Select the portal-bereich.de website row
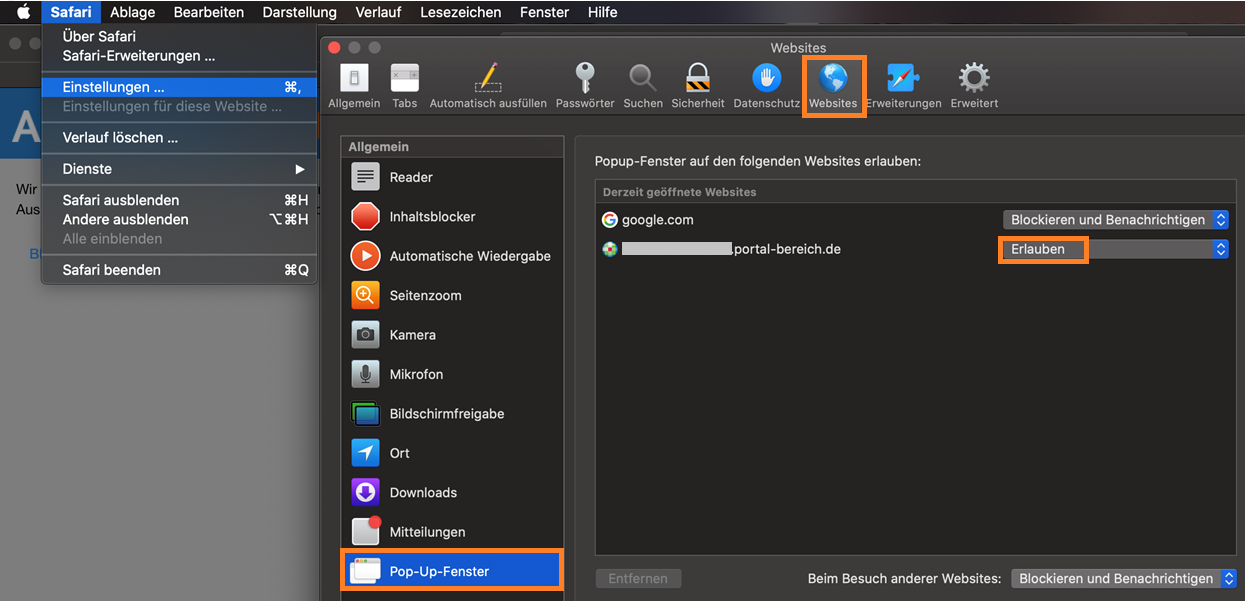This screenshot has width=1245, height=601. 915,249
